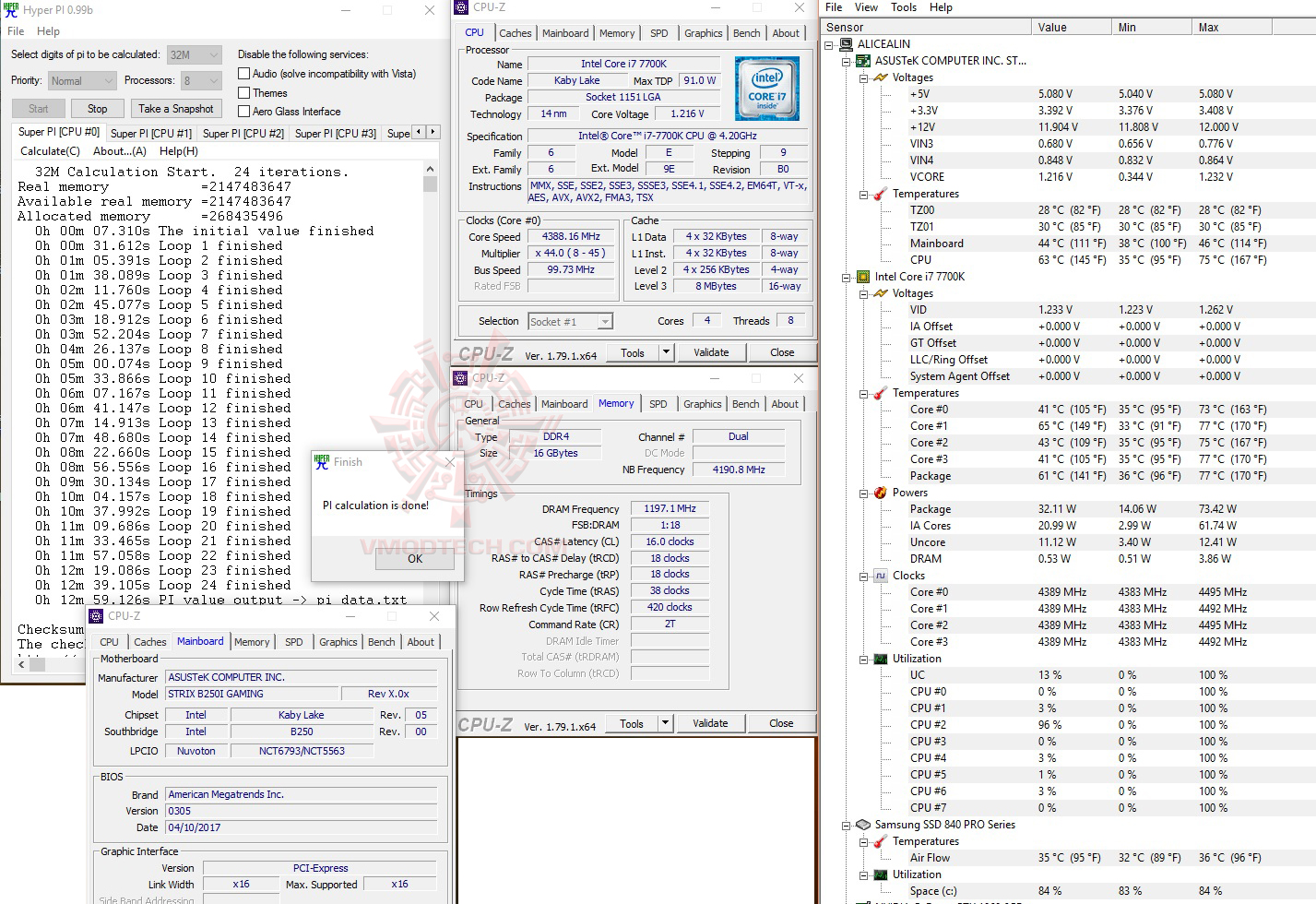Close the Finish dialog with its X
Screen dimensions: 1316x904
[x=450, y=462]
